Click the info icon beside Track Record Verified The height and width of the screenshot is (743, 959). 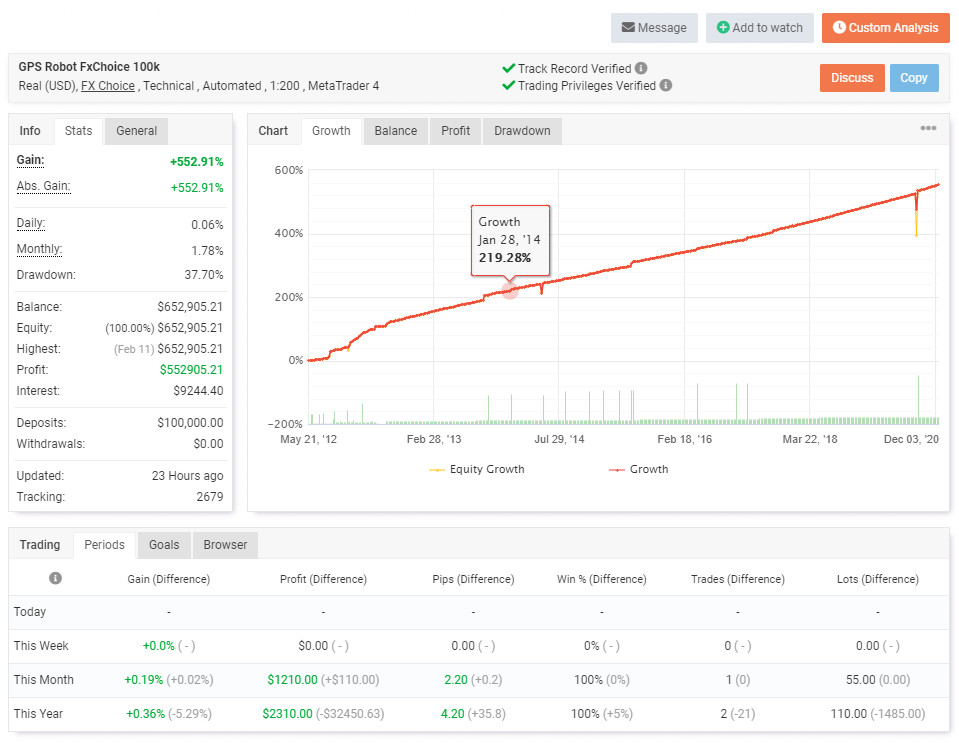point(641,69)
